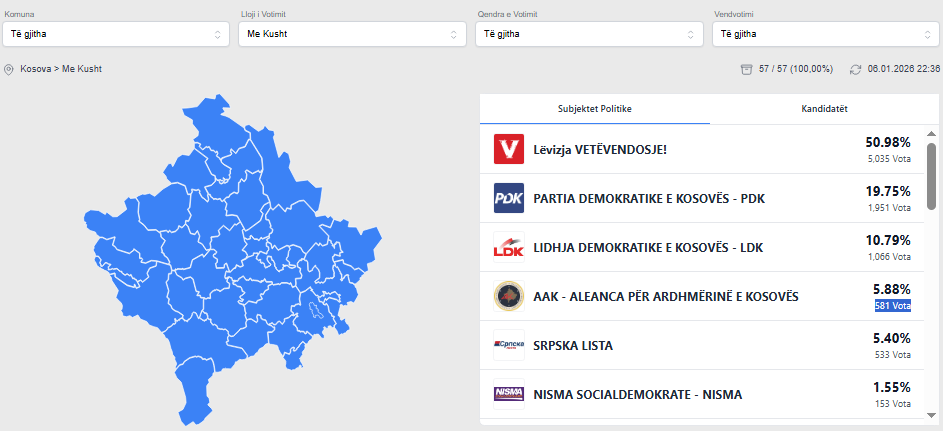The image size is (943, 431).
Task: Click the scroll down arrow in the party list
Action: point(931,414)
